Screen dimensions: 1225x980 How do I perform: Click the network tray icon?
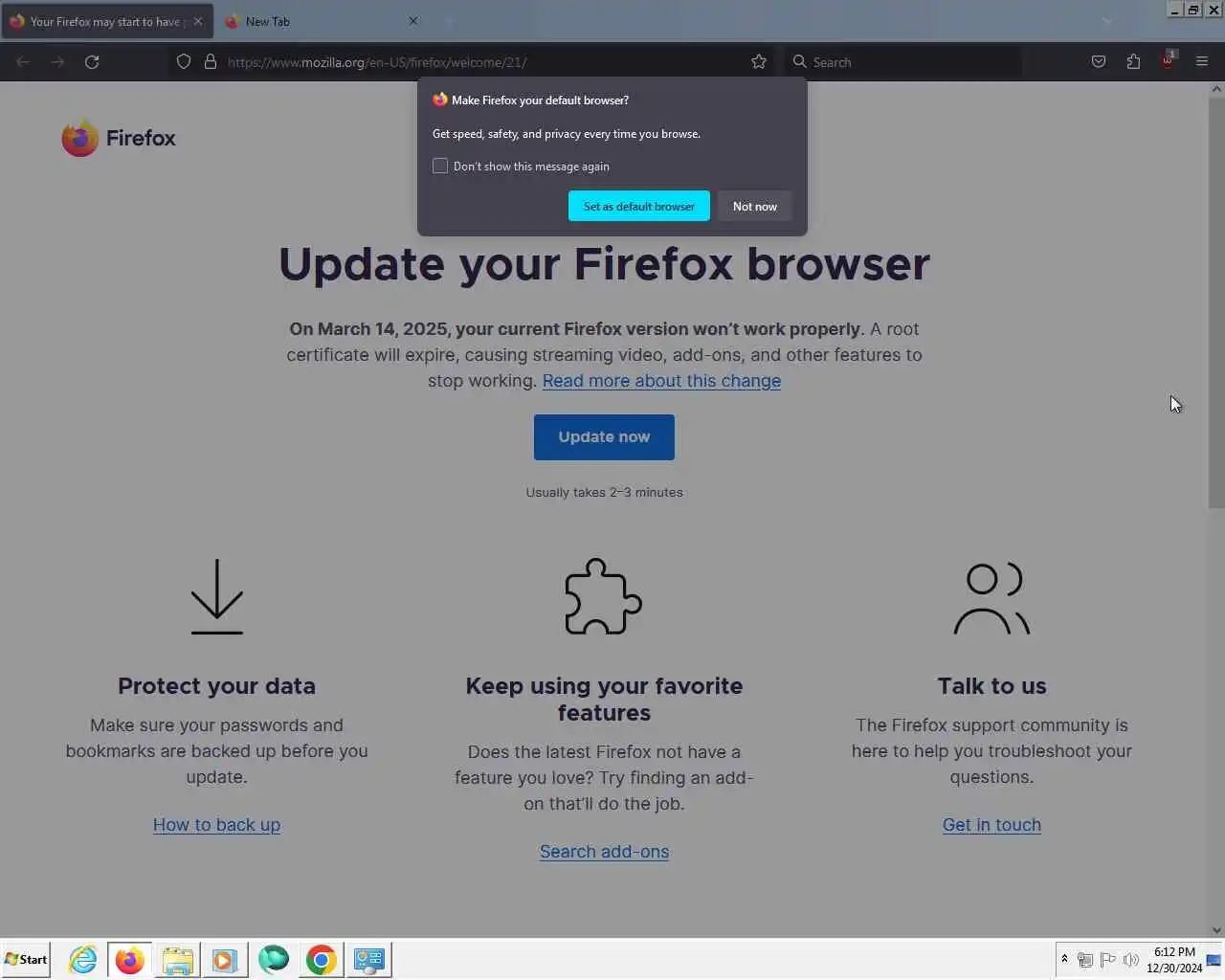pyautogui.click(x=1085, y=960)
